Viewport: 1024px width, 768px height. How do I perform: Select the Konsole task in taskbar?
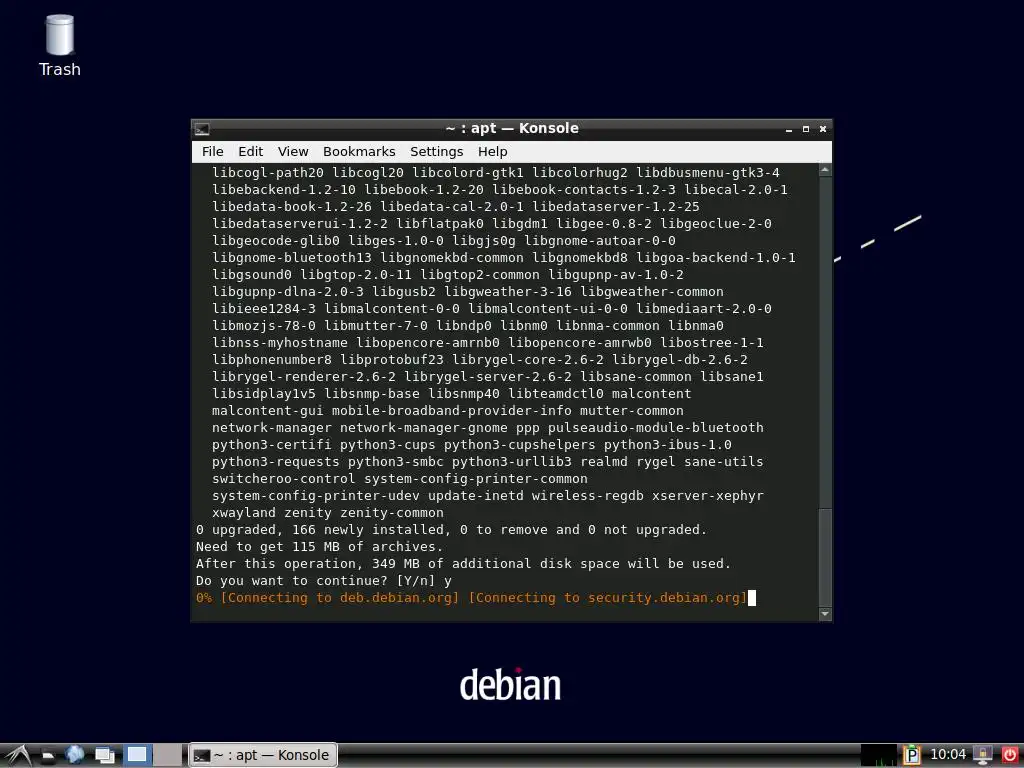click(263, 755)
